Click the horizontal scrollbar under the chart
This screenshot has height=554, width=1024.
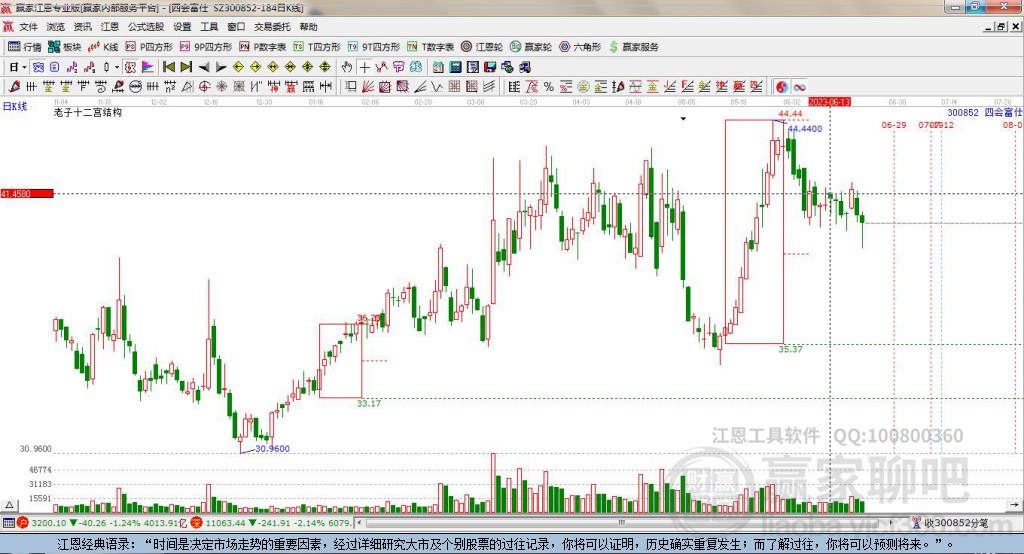620,523
